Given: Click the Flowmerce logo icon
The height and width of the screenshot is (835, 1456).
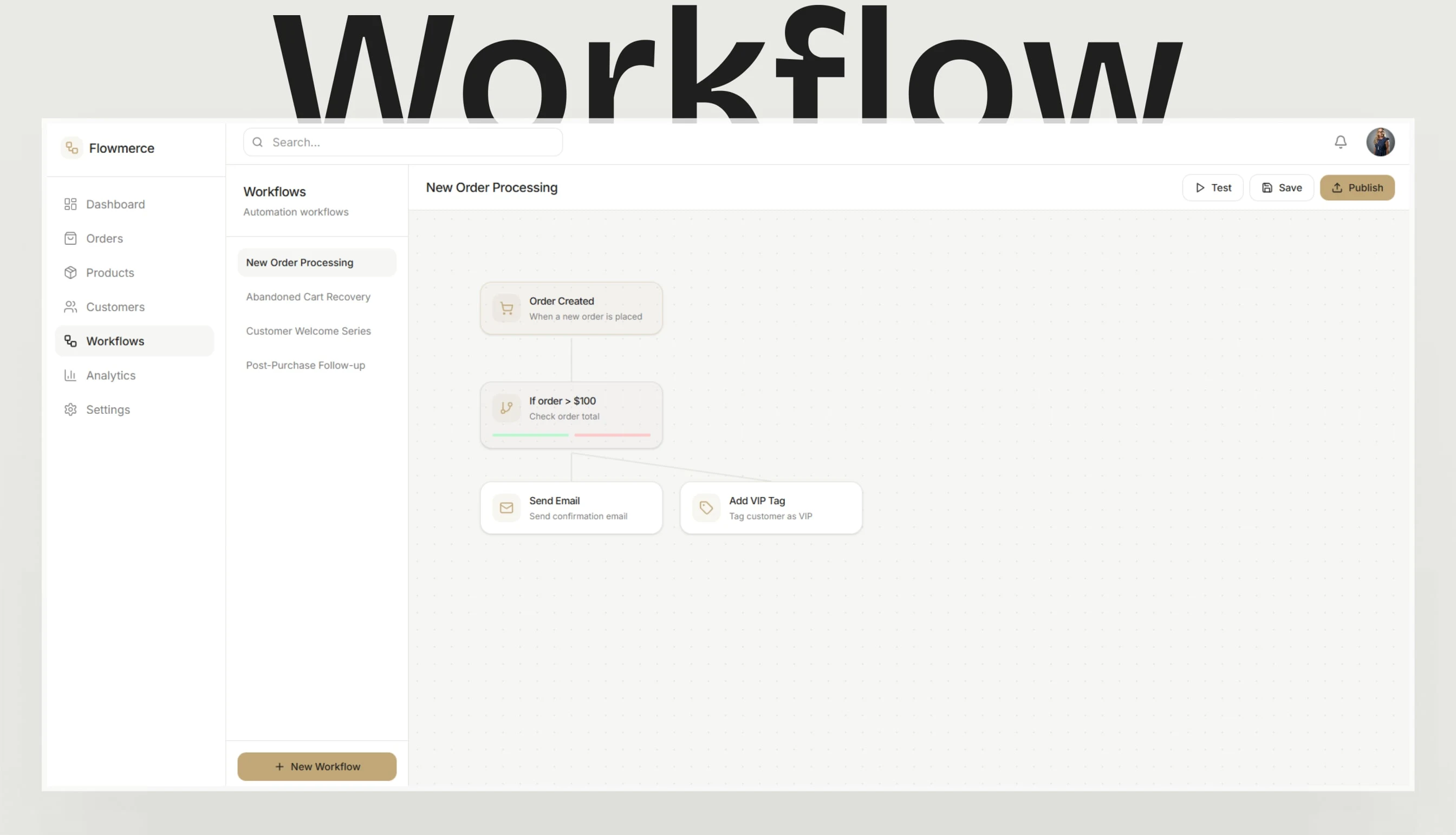Looking at the screenshot, I should pos(71,148).
